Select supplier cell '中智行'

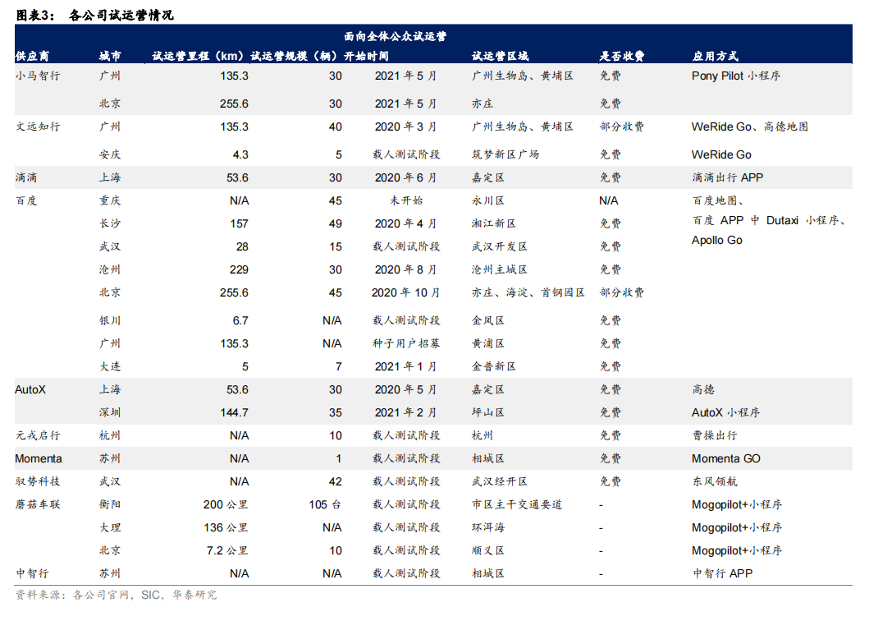(x=32, y=574)
